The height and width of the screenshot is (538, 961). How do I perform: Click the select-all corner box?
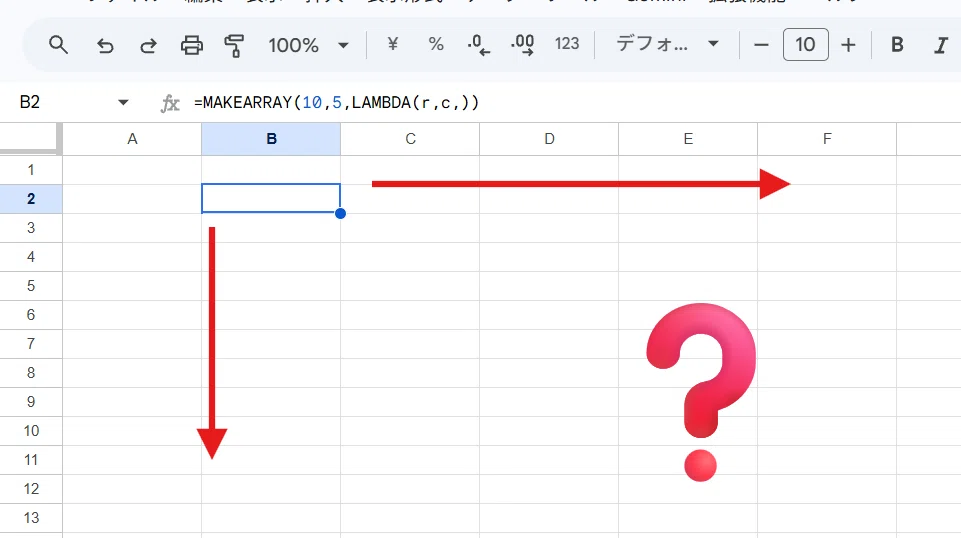tap(31, 139)
